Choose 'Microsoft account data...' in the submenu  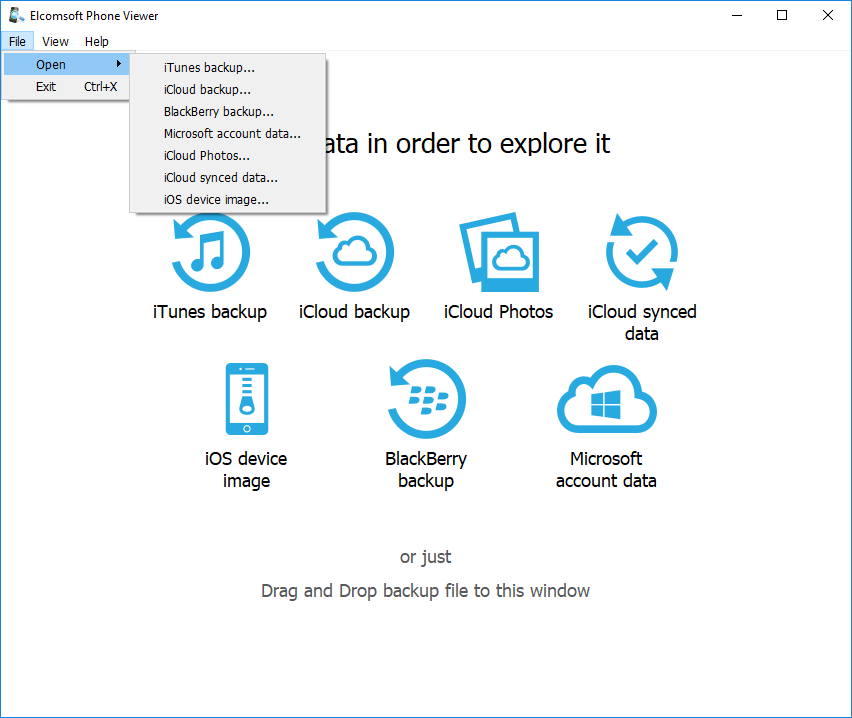click(228, 134)
